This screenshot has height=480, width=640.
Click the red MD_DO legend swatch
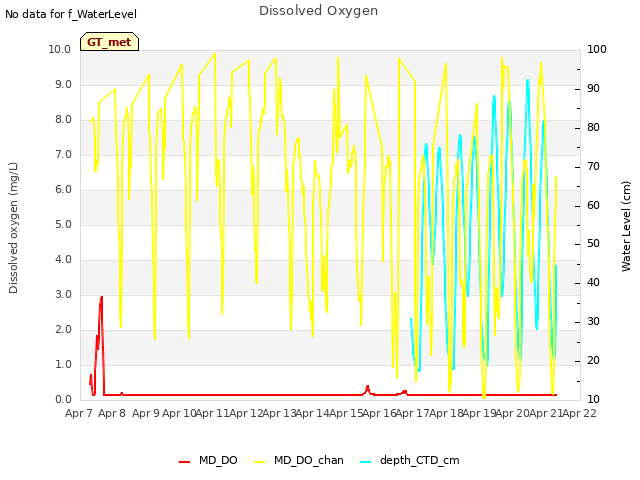[184, 462]
